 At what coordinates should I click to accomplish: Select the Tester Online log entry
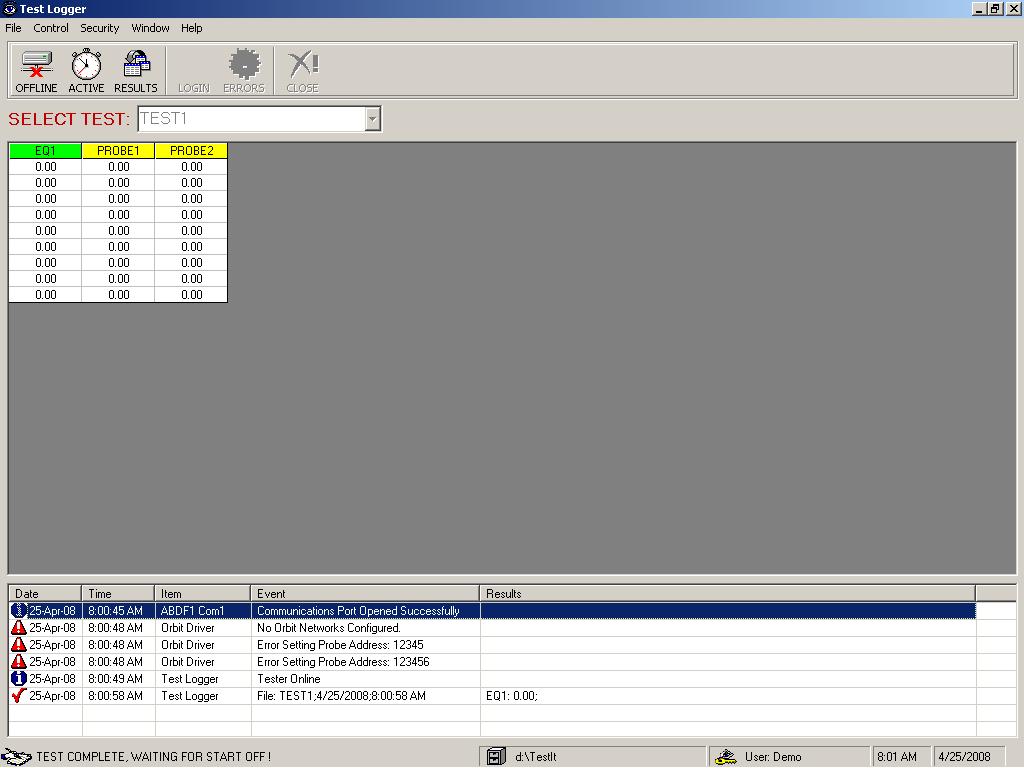coord(288,679)
